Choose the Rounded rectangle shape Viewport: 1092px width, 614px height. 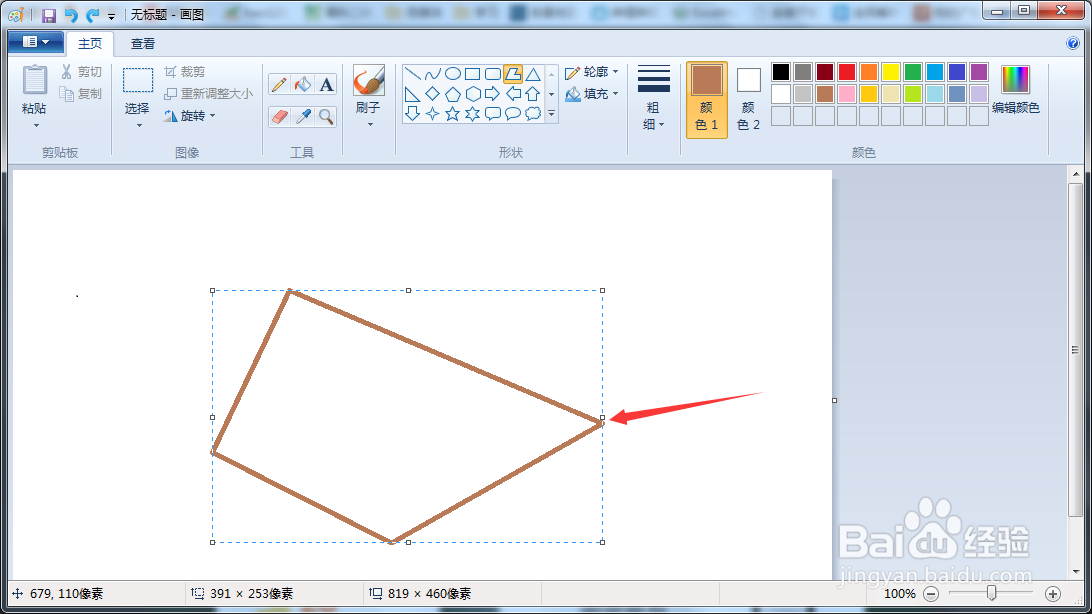pyautogui.click(x=492, y=74)
